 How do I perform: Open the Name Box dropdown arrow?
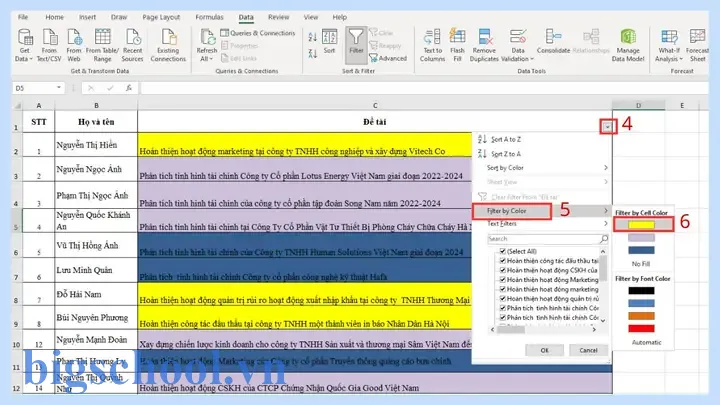(59, 88)
